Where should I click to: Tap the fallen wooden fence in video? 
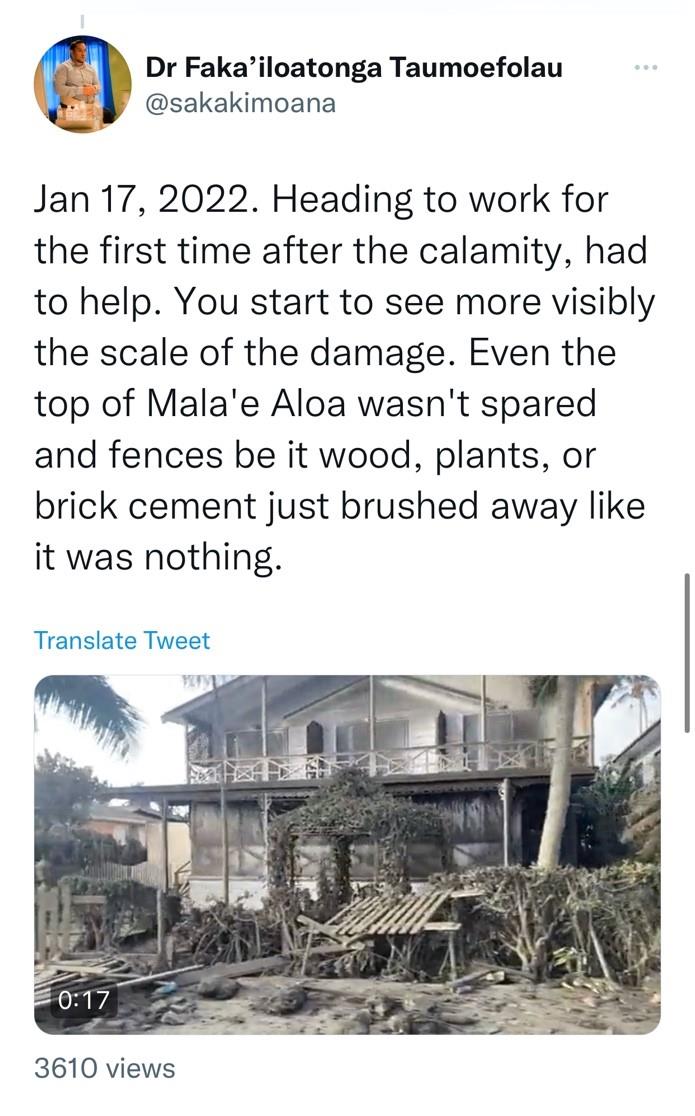390,911
